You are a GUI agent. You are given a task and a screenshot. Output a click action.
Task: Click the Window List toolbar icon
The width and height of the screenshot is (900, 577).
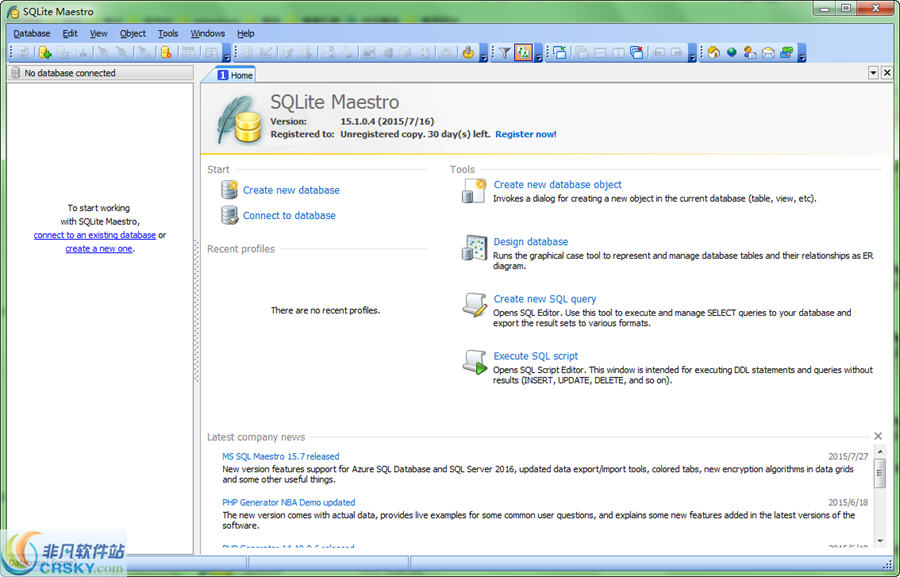[x=561, y=53]
